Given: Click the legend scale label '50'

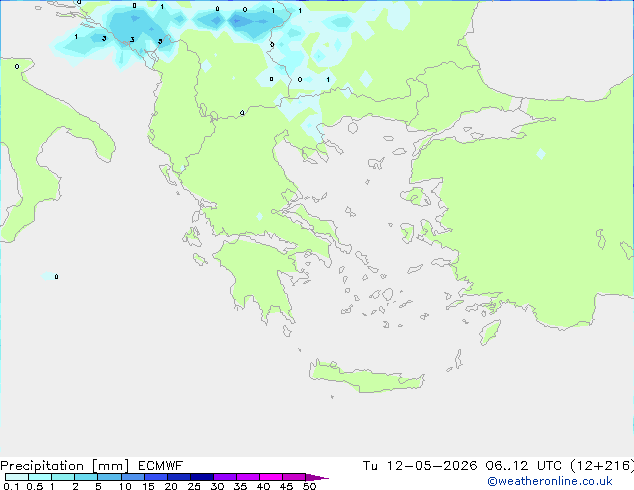Looking at the screenshot, I should coord(309,486).
